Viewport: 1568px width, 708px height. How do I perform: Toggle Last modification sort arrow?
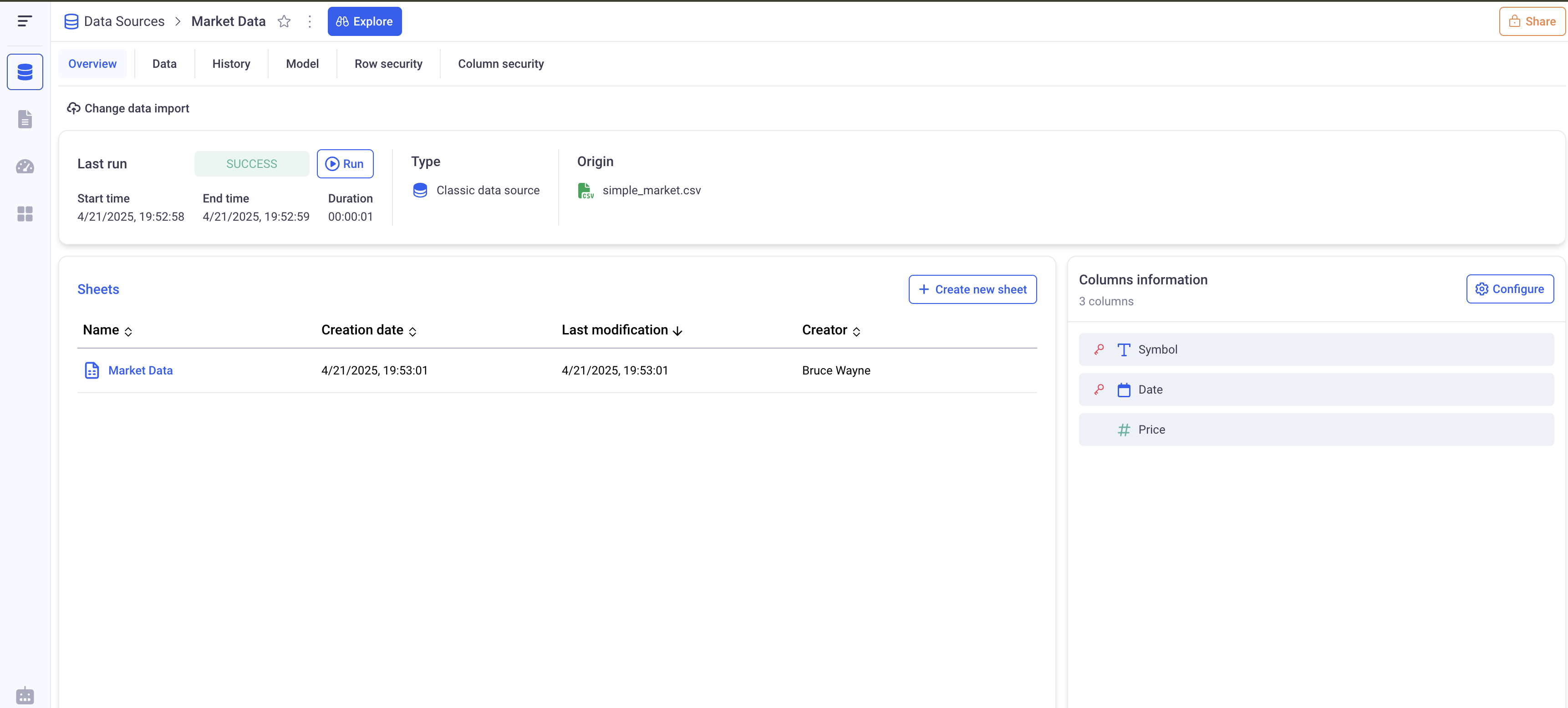(x=677, y=331)
